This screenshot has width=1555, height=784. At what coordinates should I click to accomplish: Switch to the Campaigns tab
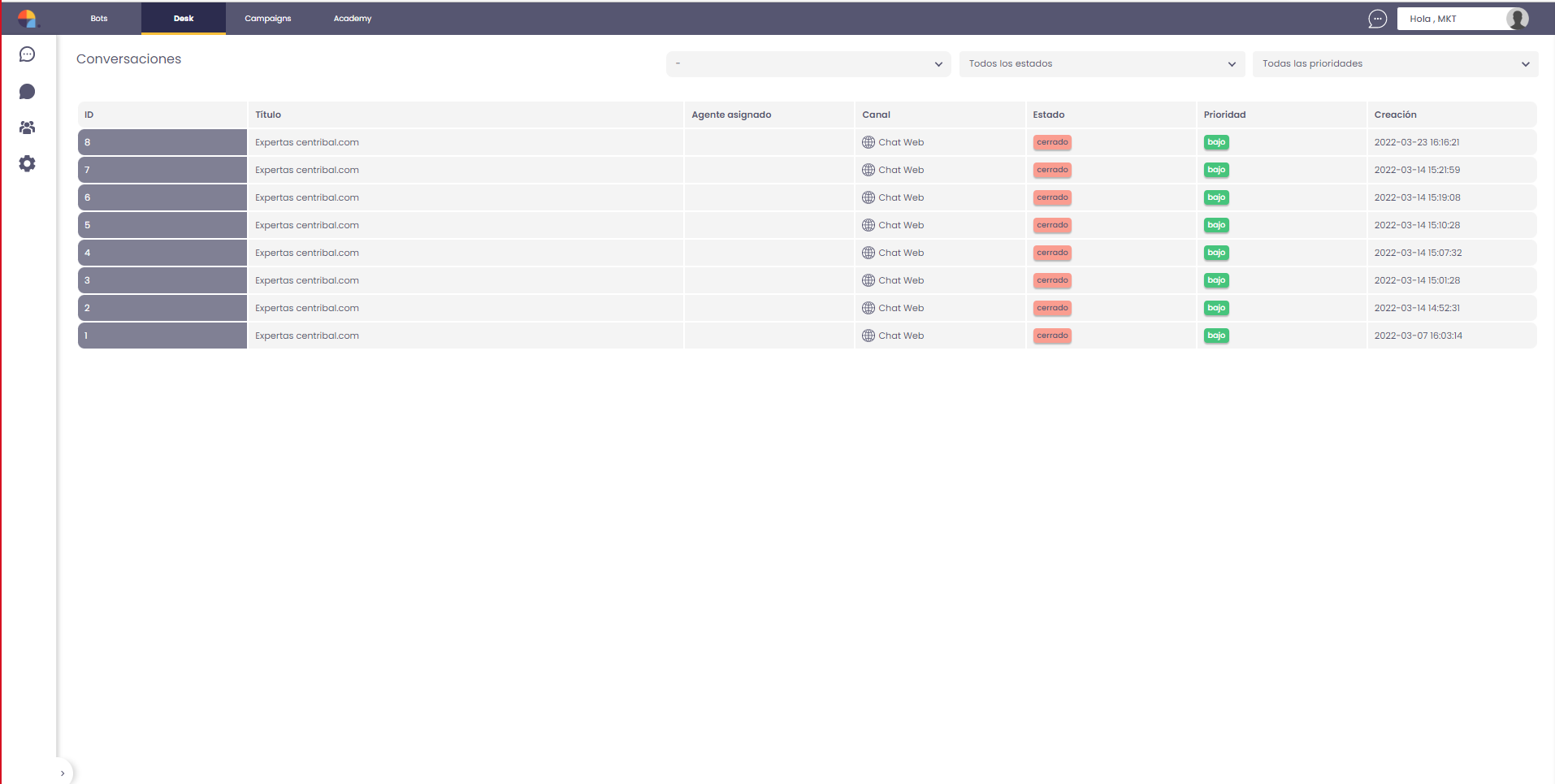(x=268, y=18)
